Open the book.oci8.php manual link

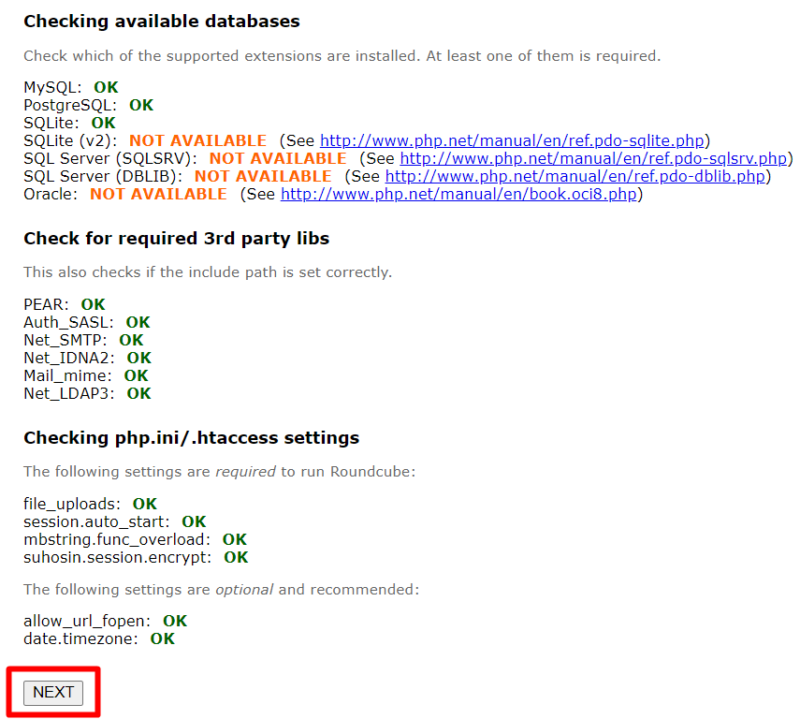click(x=459, y=194)
